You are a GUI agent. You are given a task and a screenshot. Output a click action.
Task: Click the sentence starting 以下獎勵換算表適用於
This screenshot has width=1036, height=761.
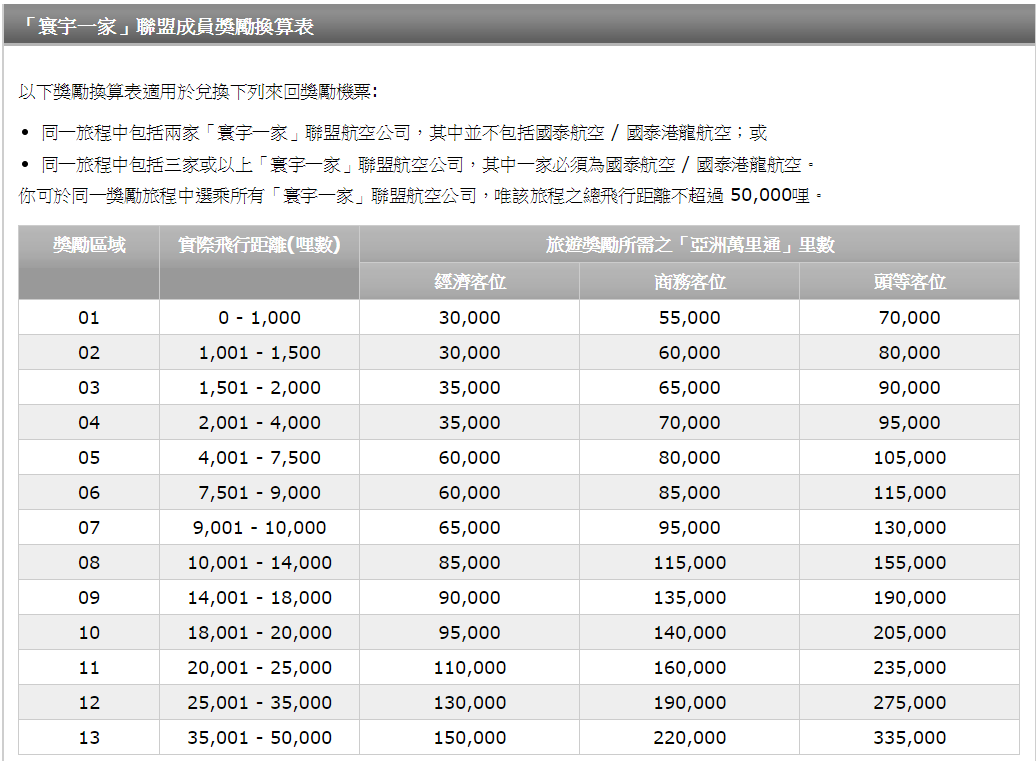(x=198, y=92)
